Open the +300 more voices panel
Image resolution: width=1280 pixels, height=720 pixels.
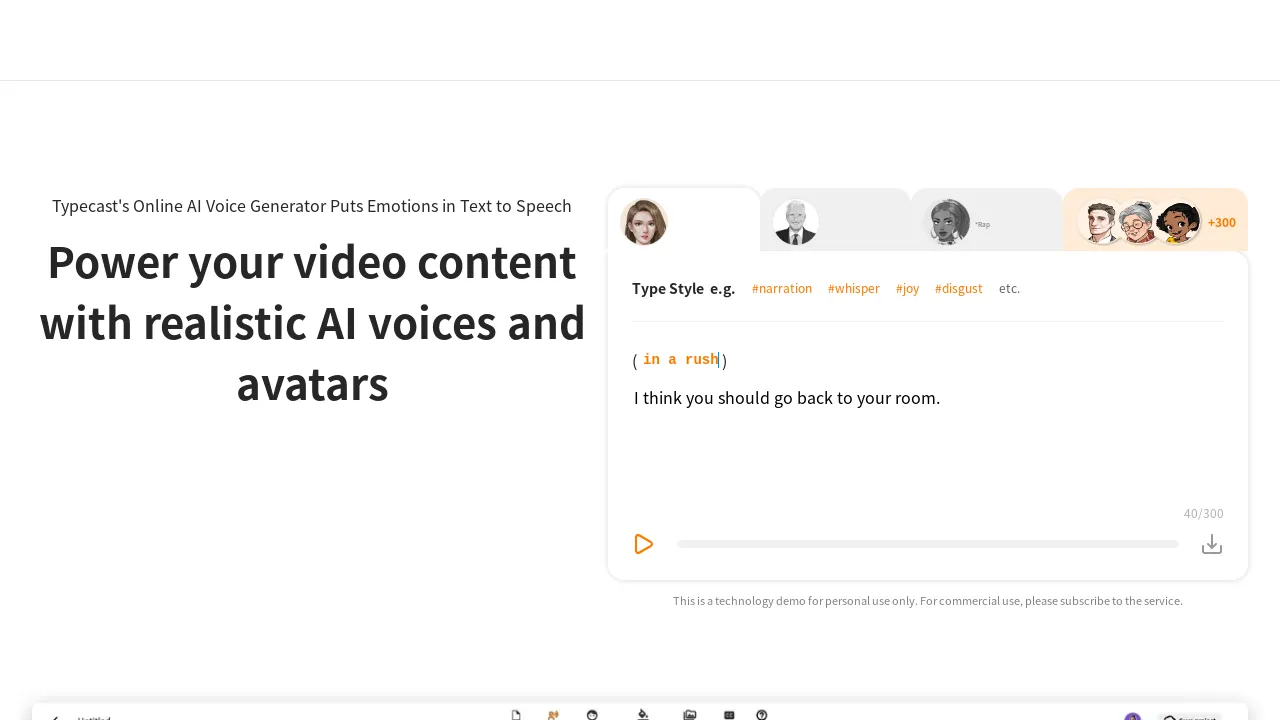(1155, 220)
